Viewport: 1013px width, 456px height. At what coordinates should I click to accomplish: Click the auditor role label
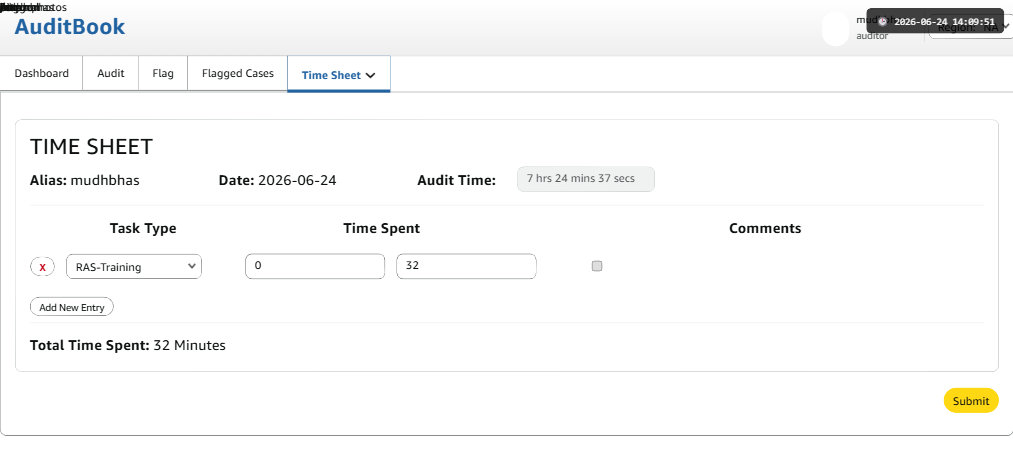click(x=872, y=36)
